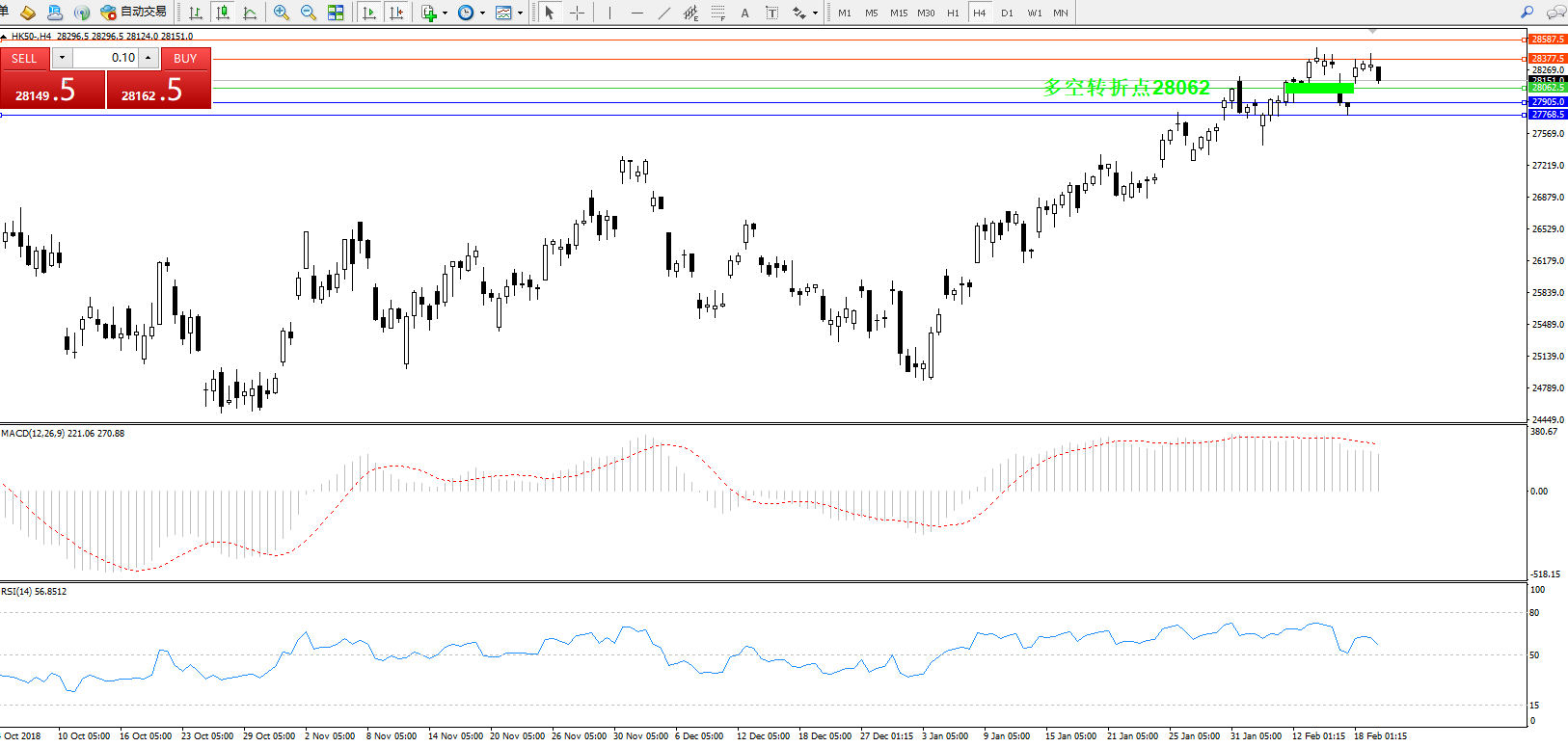Screen dimensions: 1568x747
Task: Expand the periodicity clock dropdown
Action: point(482,13)
